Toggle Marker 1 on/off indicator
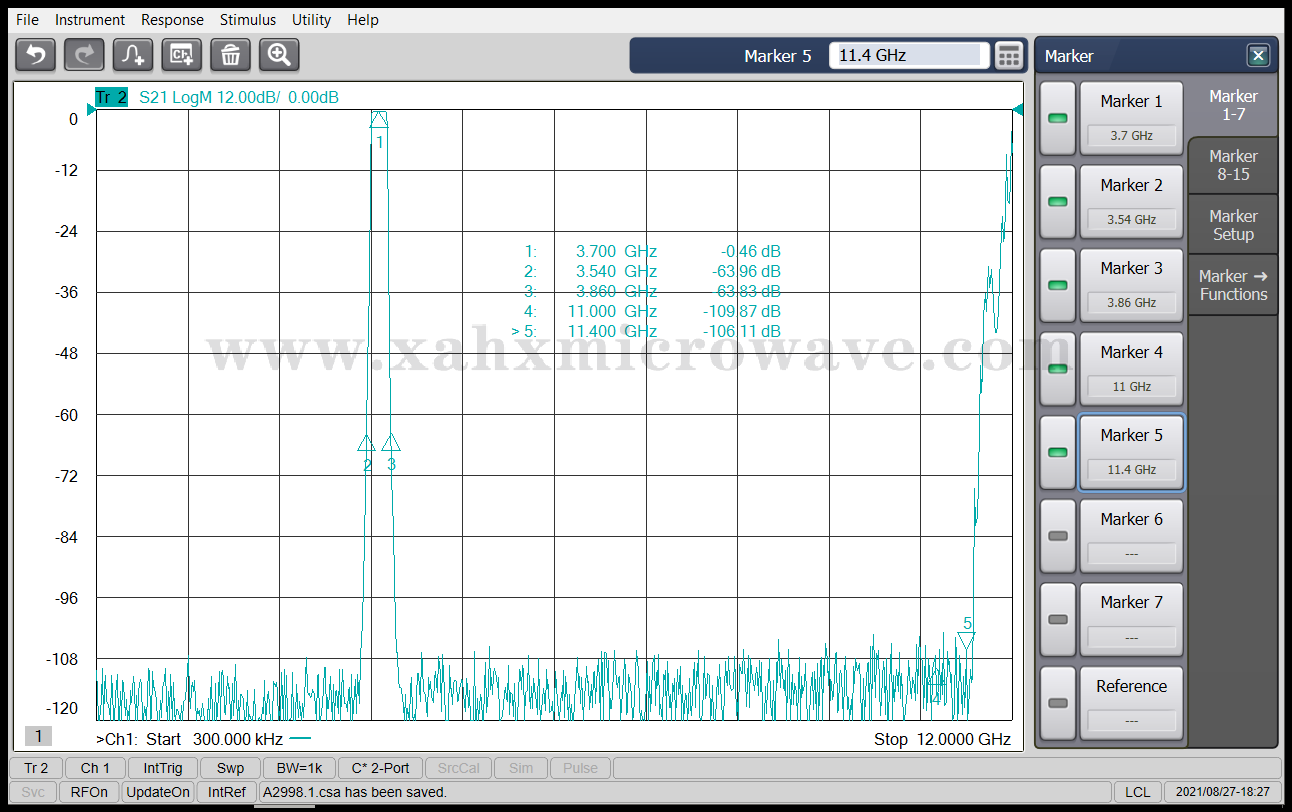 (1057, 118)
